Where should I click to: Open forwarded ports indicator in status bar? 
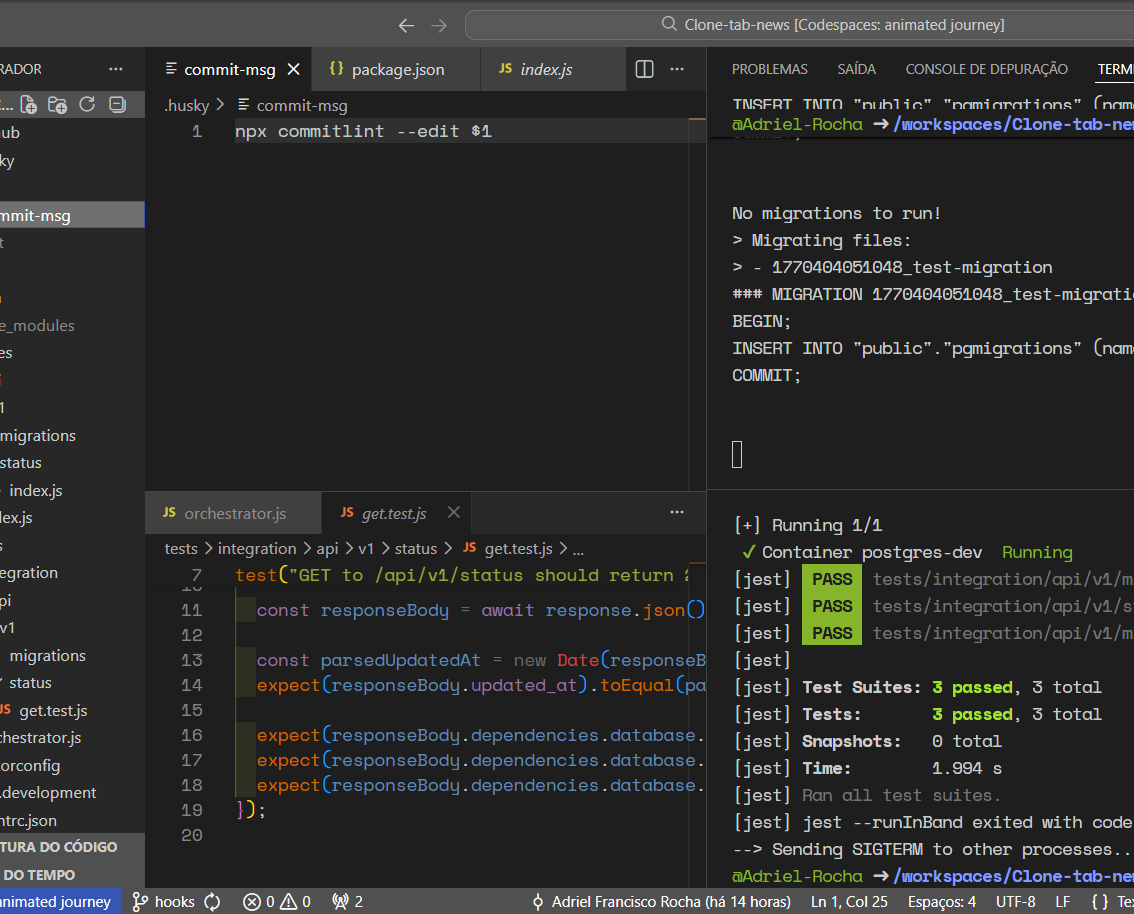[x=347, y=901]
